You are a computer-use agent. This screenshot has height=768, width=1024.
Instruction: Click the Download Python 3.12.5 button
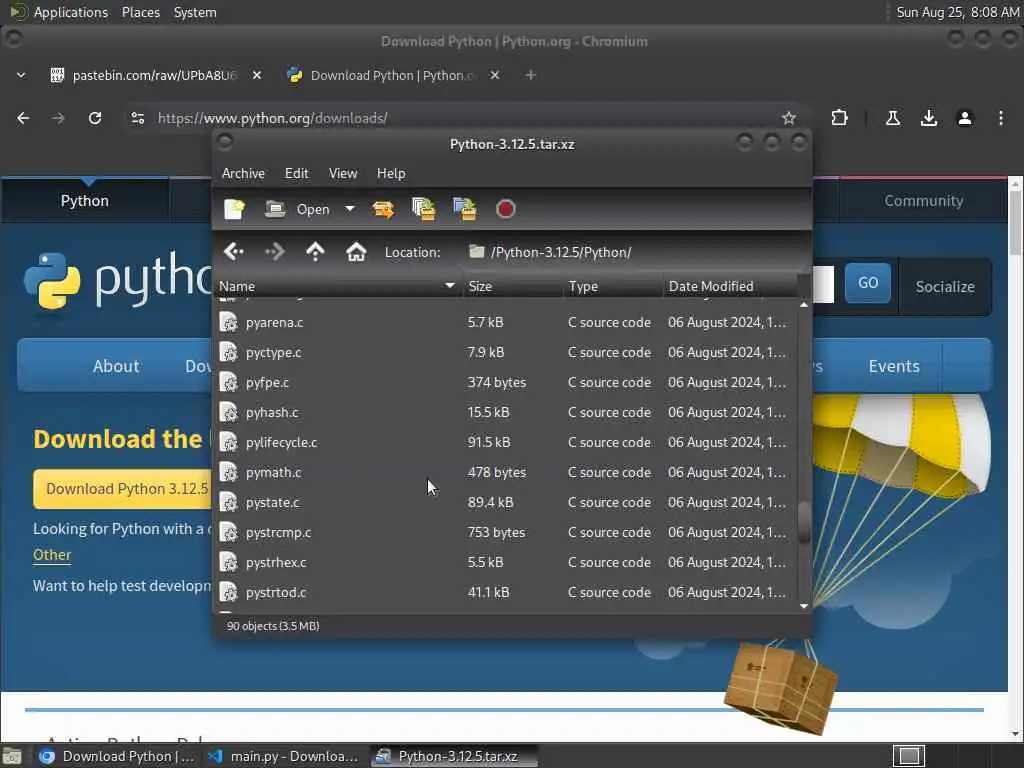point(123,488)
